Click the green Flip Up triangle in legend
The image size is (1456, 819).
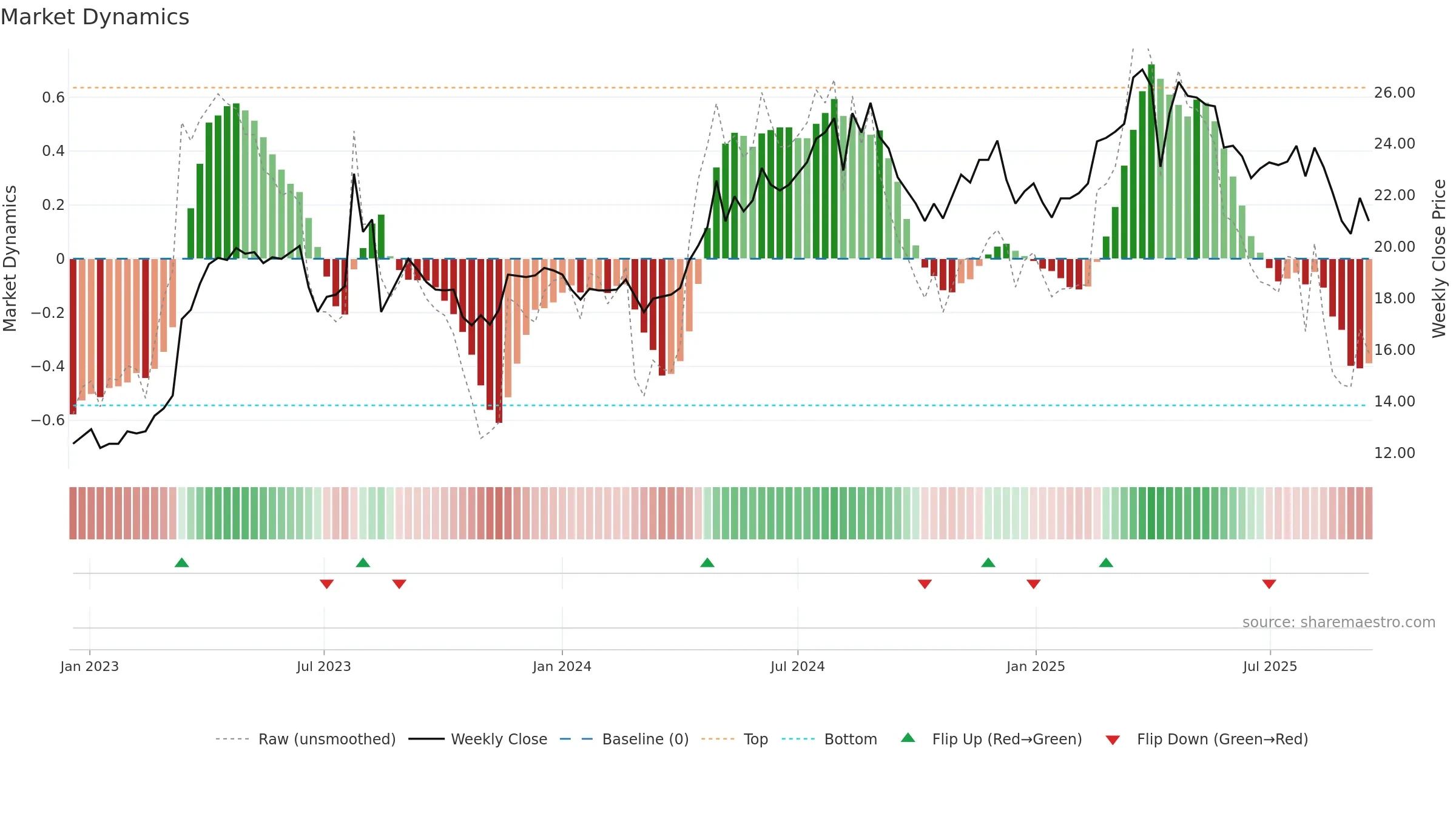(908, 738)
